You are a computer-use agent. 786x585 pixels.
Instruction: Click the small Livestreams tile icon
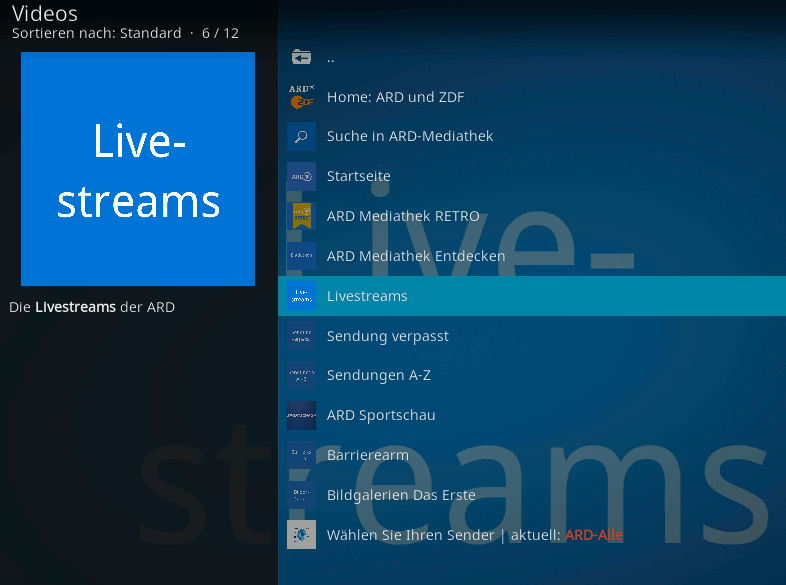(301, 296)
